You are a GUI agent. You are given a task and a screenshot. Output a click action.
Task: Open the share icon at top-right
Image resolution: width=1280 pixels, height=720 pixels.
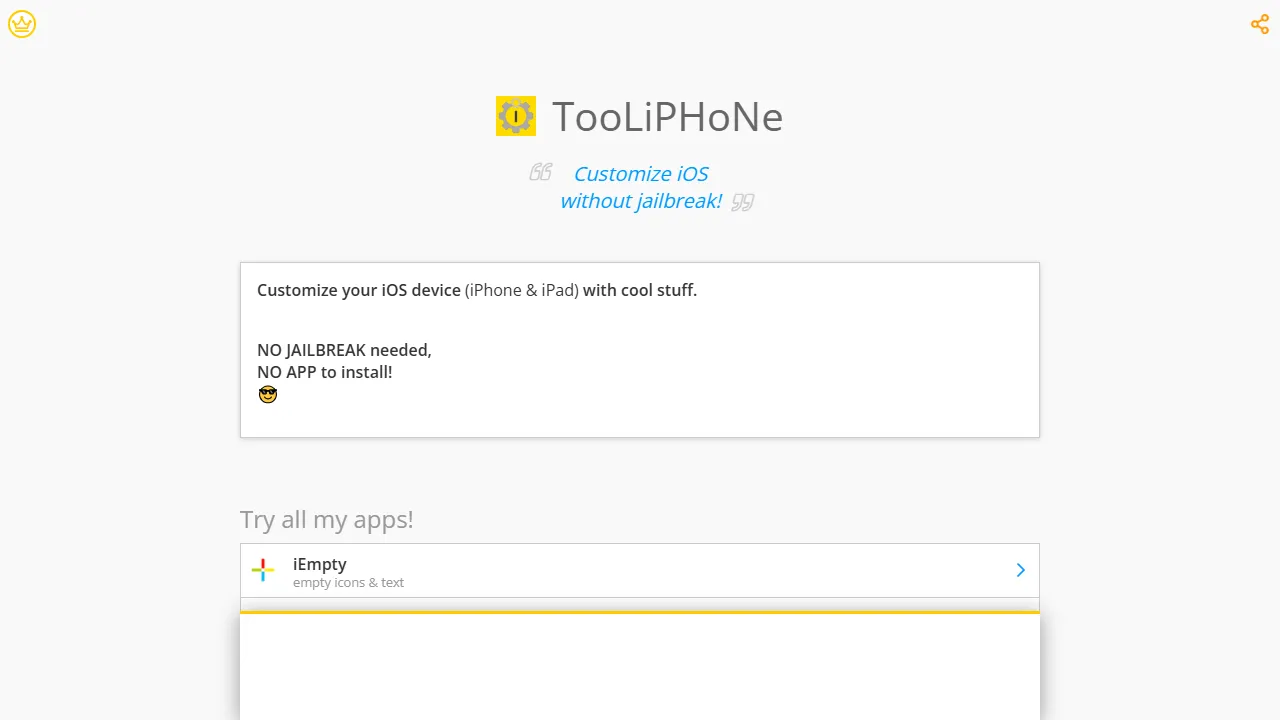(x=1259, y=23)
